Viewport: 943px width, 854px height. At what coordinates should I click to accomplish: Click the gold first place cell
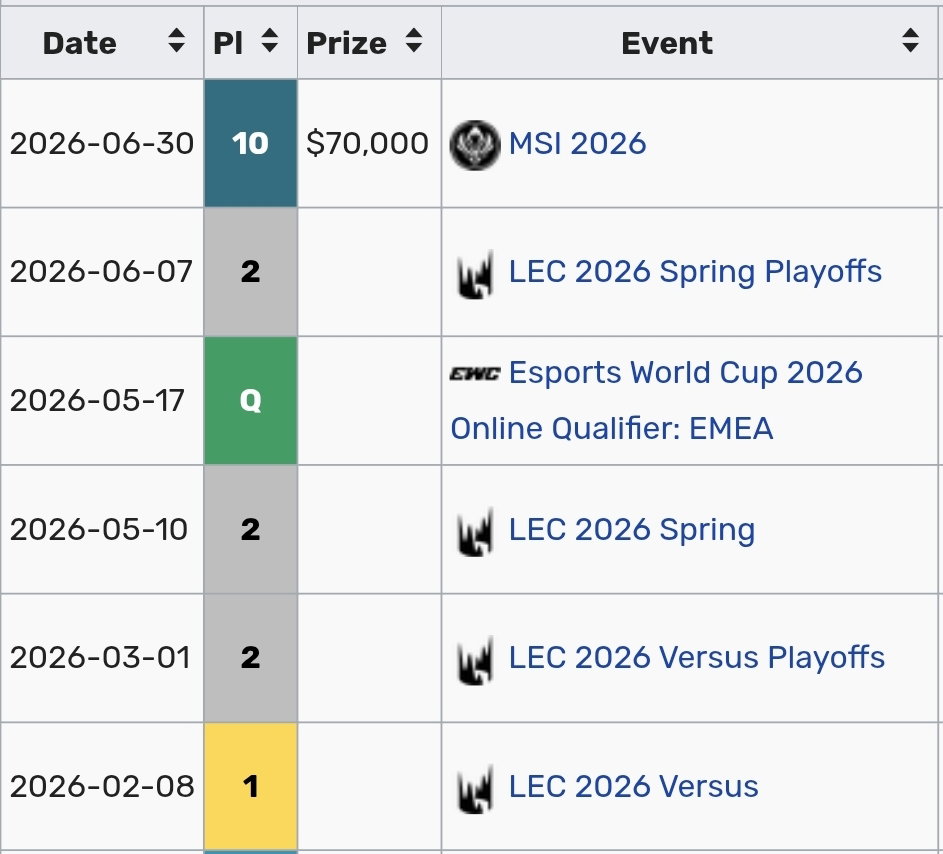[251, 786]
